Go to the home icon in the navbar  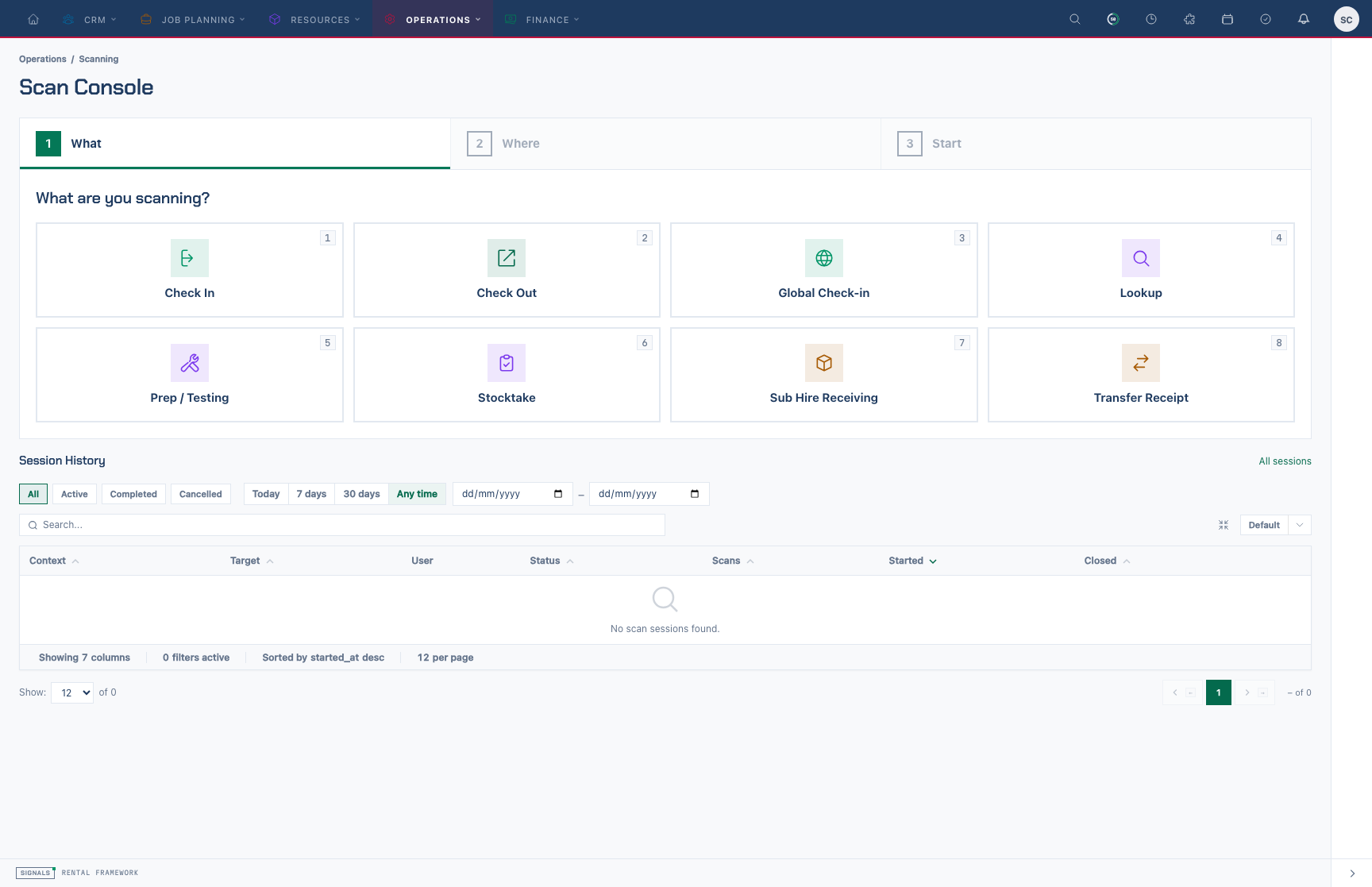tap(33, 19)
